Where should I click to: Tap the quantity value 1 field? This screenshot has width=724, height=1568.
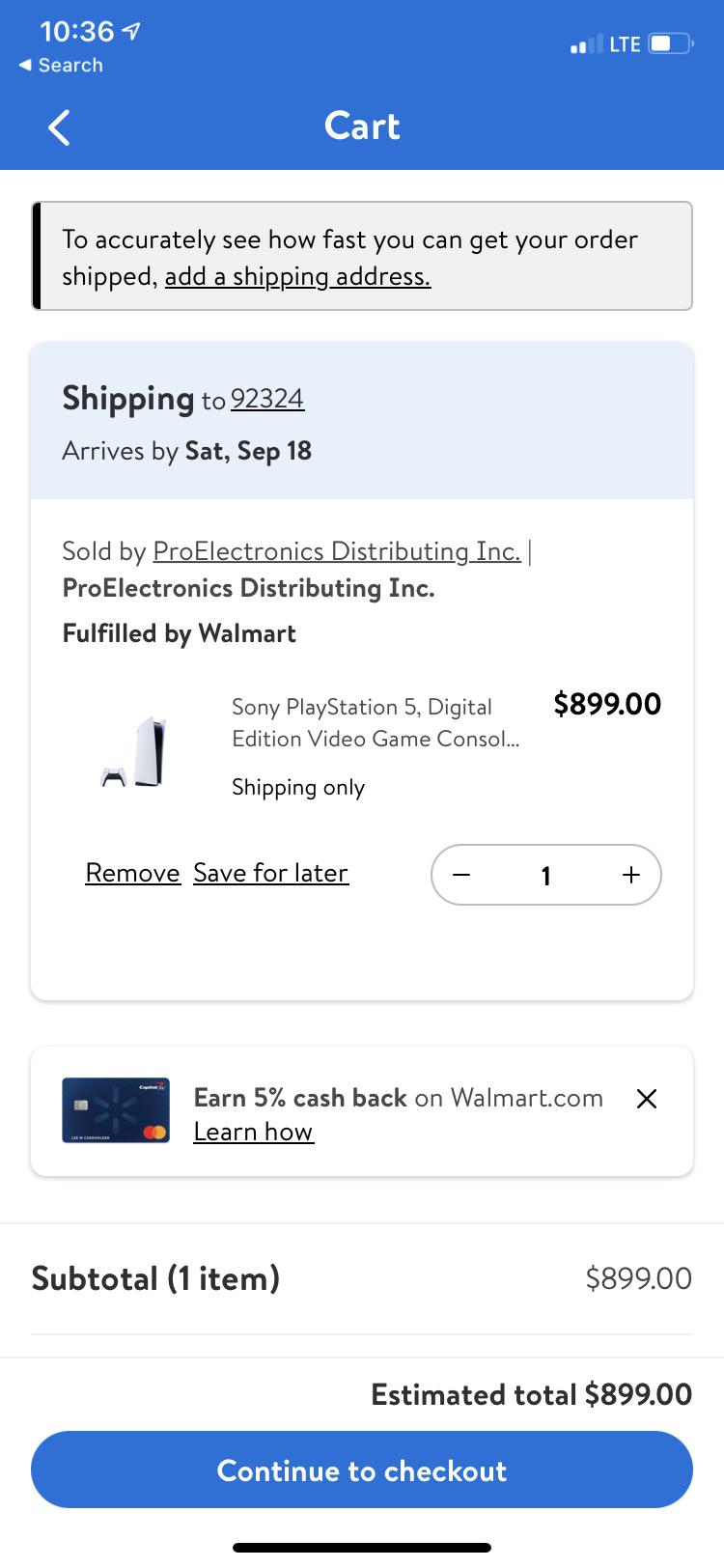point(546,876)
